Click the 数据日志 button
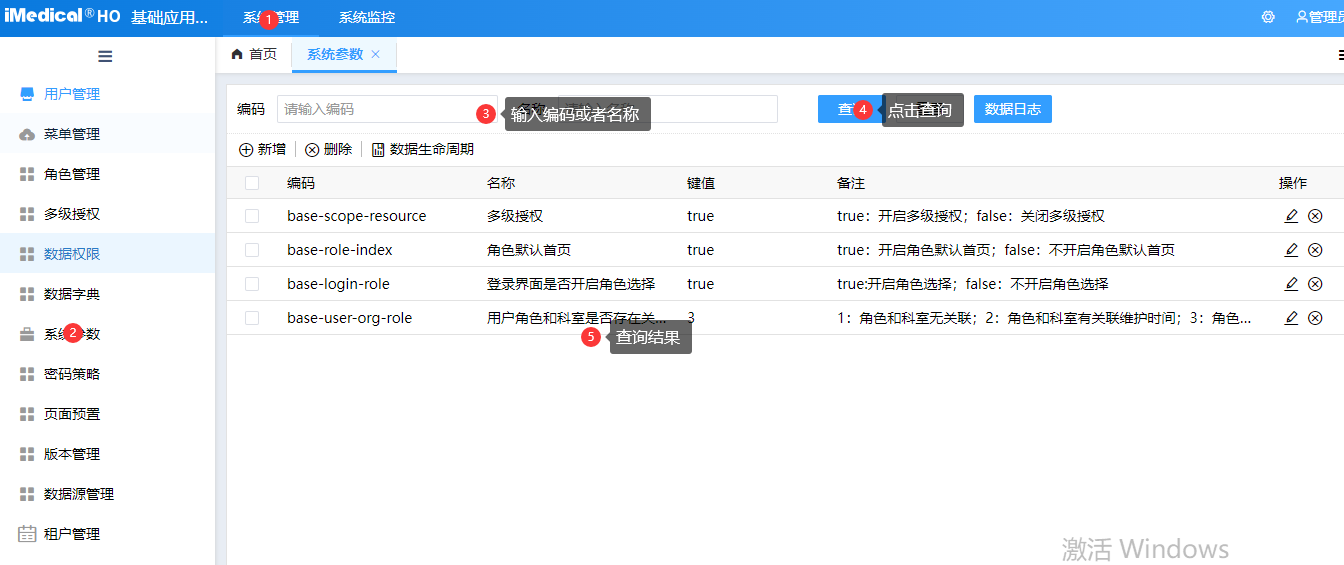The image size is (1344, 565). click(x=1013, y=110)
